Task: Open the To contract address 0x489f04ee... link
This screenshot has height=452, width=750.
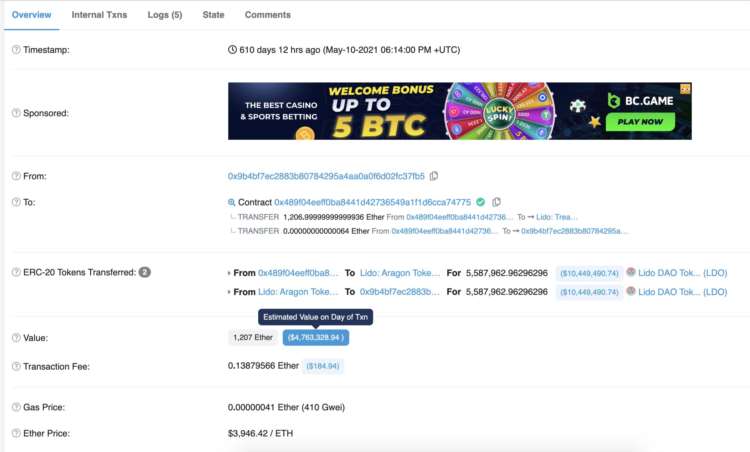Action: (x=372, y=202)
